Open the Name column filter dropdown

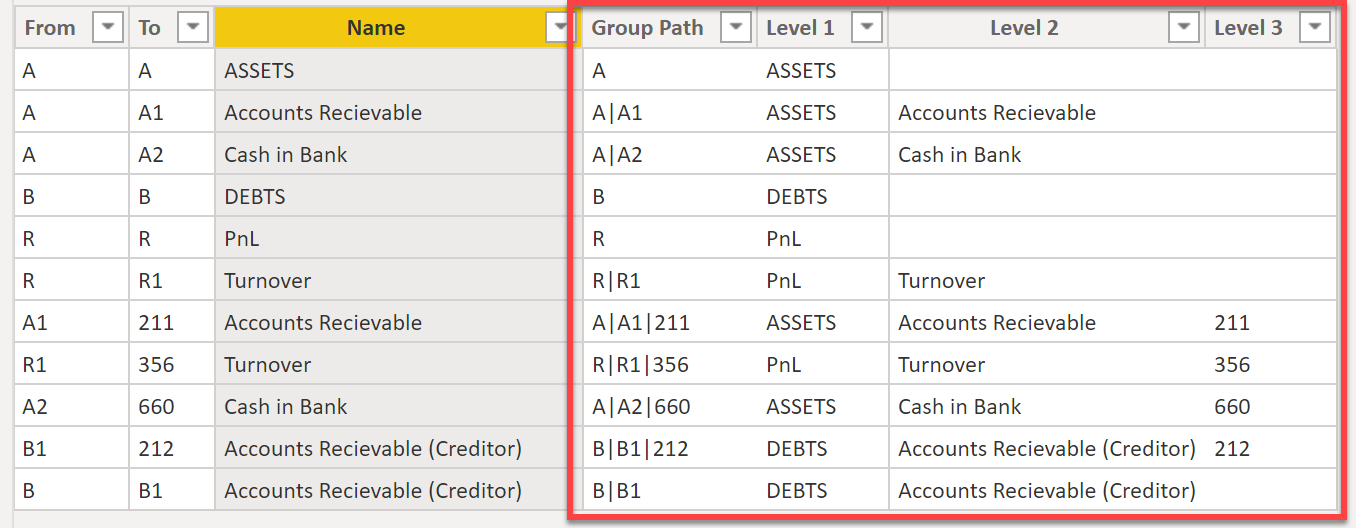pyautogui.click(x=560, y=28)
